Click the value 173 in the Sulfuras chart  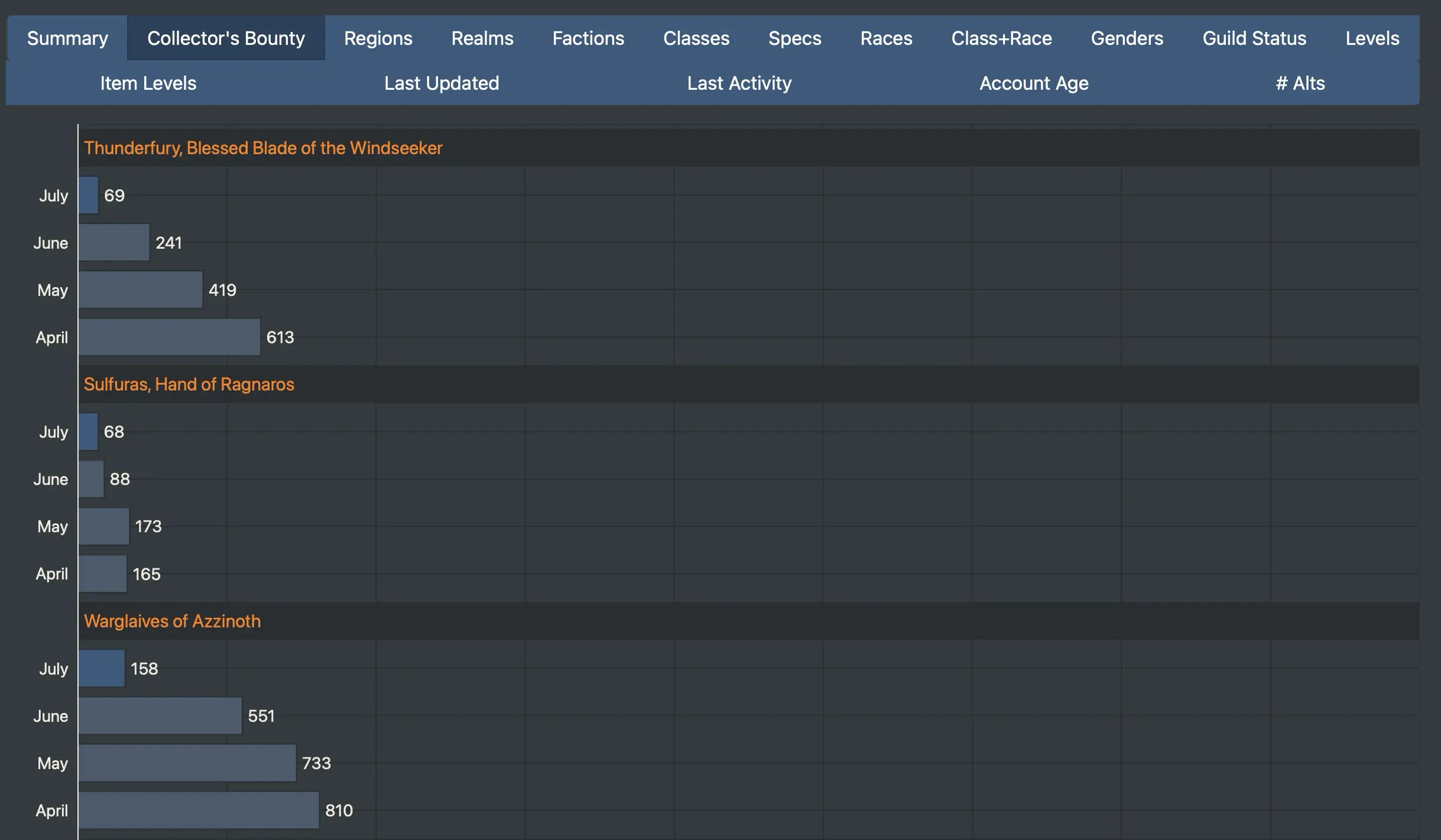148,526
